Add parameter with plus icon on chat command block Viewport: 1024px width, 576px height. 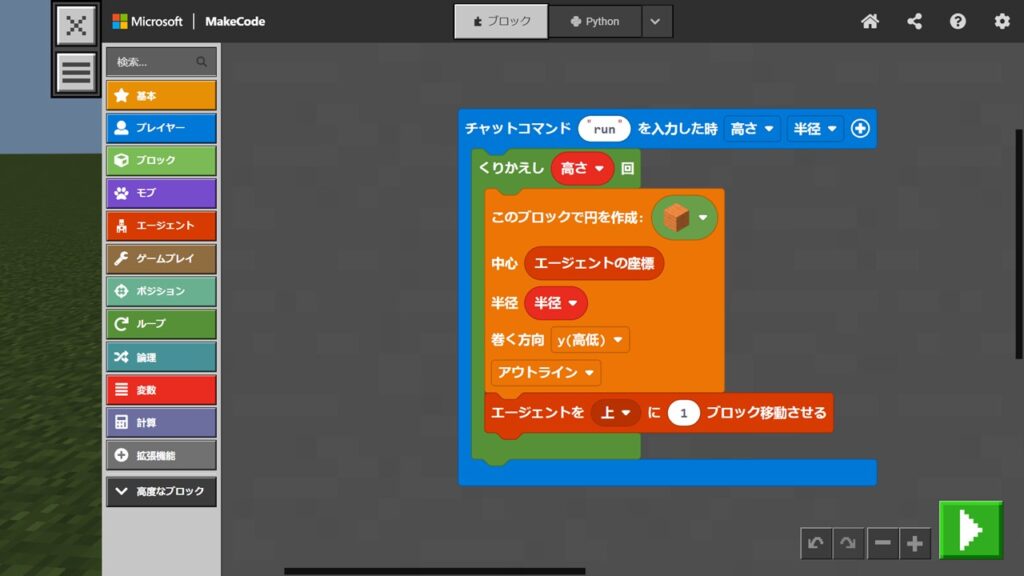point(860,128)
